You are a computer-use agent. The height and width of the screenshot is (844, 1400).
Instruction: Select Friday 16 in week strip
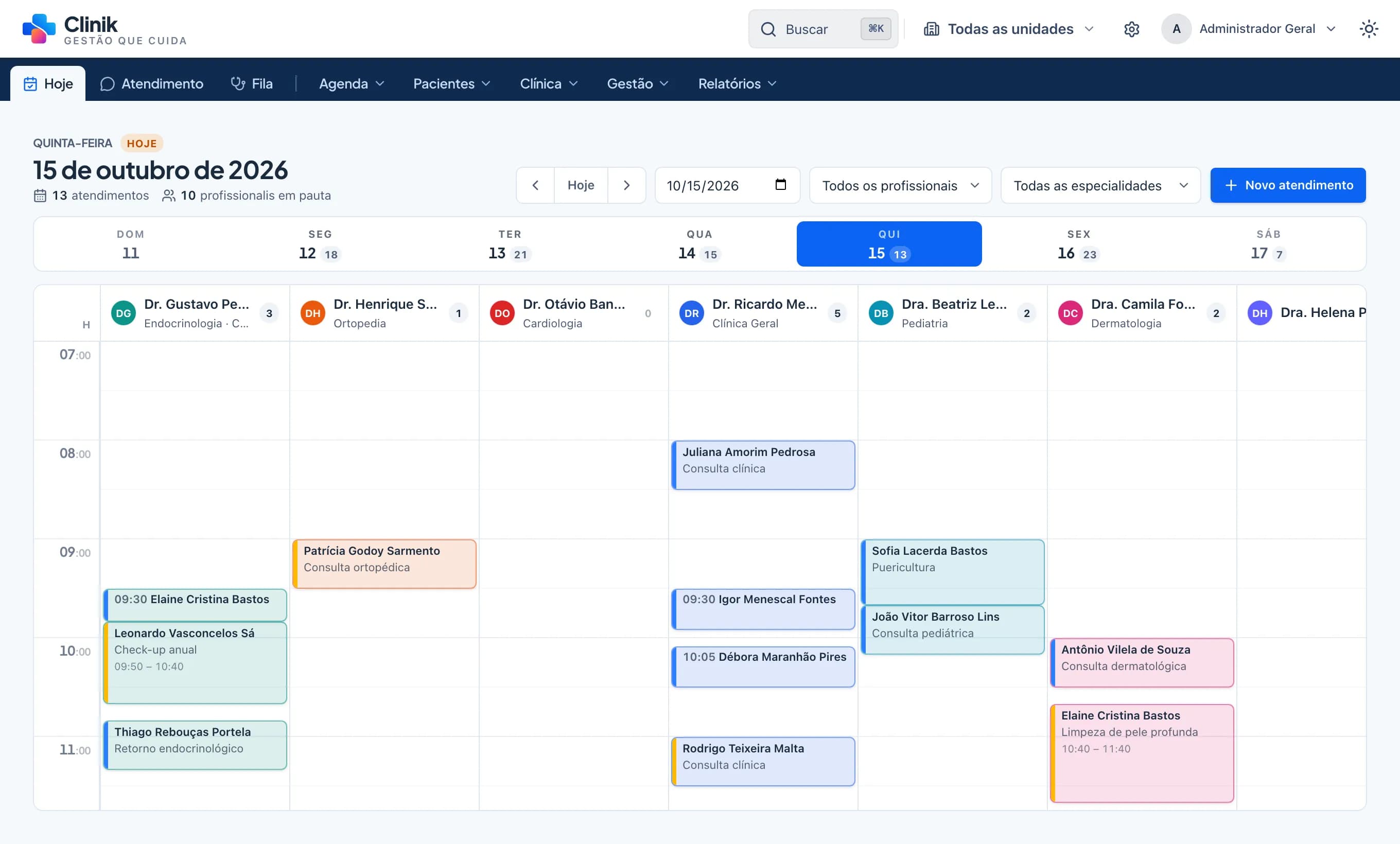(x=1078, y=244)
